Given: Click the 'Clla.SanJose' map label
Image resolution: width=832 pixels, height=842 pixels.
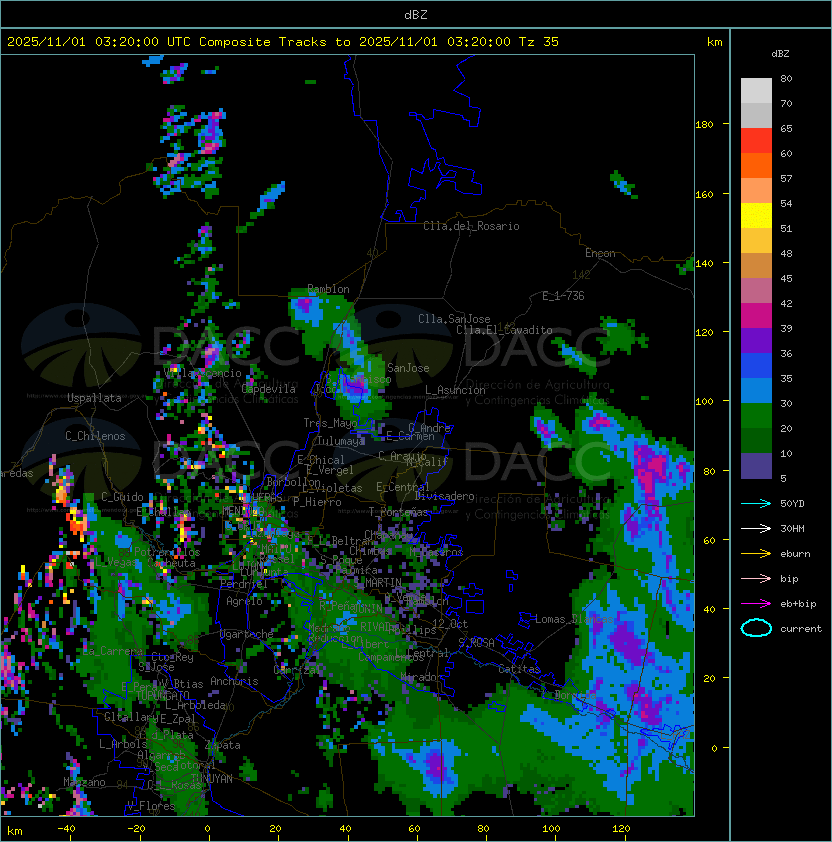Looking at the screenshot, I should [x=454, y=319].
